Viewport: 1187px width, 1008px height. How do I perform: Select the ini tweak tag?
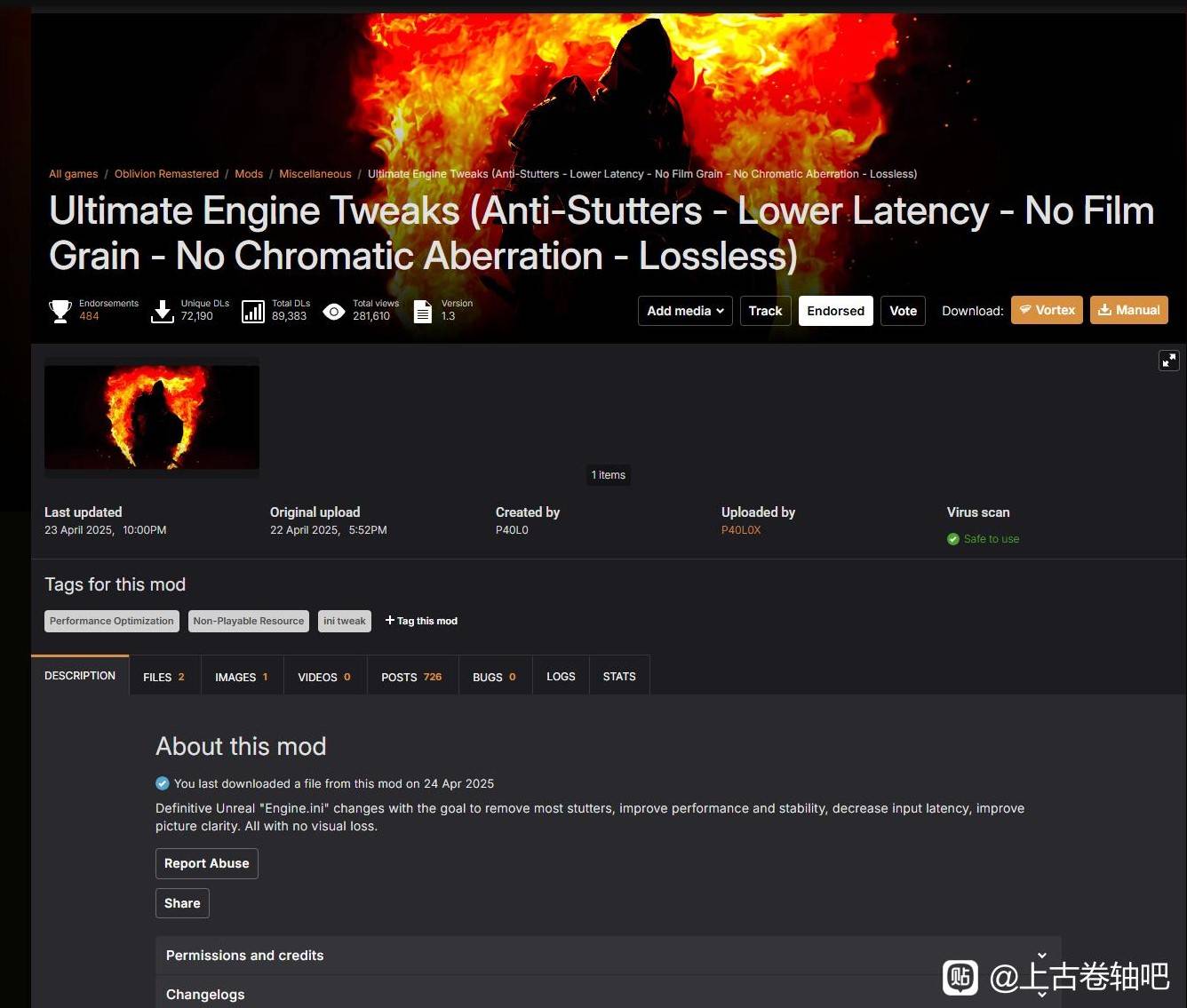[344, 621]
